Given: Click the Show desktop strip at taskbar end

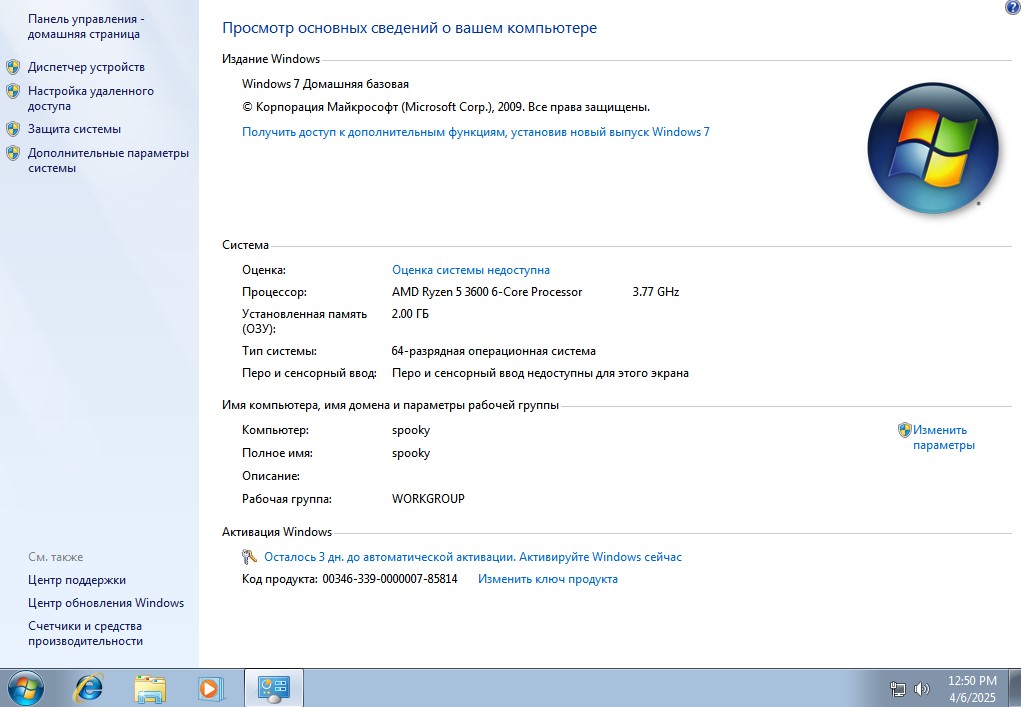Looking at the screenshot, I should coord(1015,688).
